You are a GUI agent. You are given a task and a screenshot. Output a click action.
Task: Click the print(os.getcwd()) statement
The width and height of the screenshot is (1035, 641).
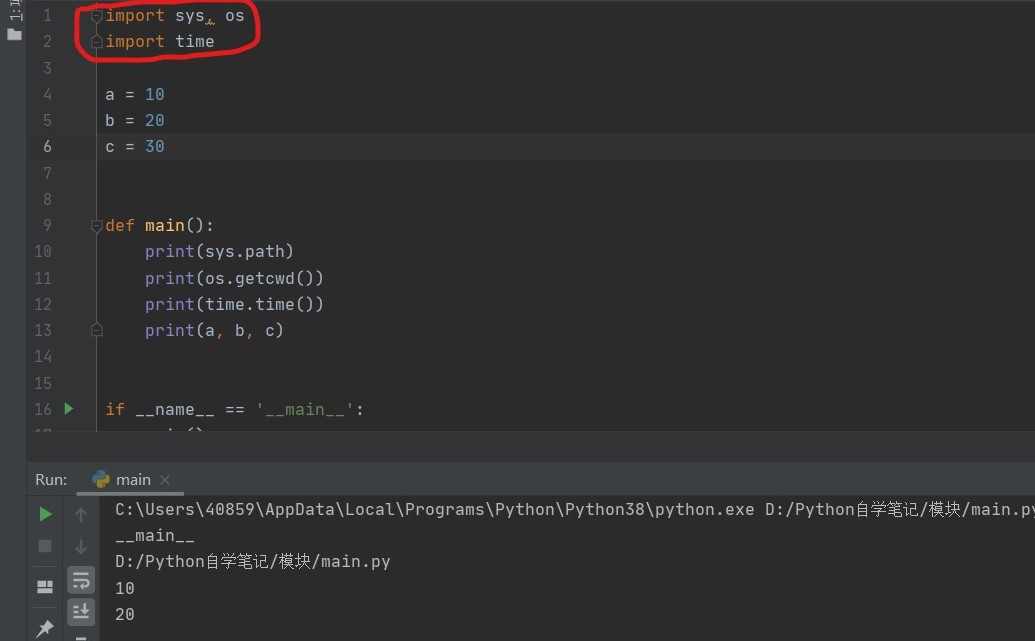coord(234,278)
